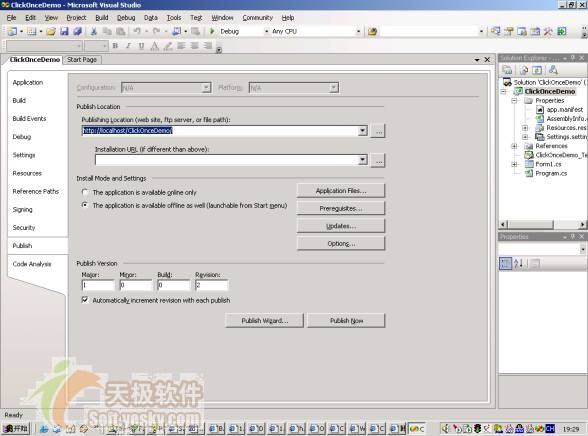Viewport: 588px width, 436px height.
Task: Open the Build menu
Action: tap(102, 18)
